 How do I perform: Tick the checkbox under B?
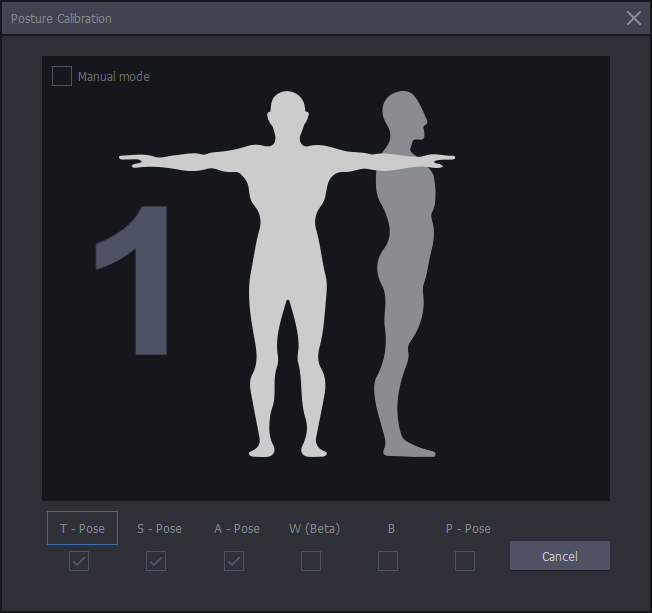pyautogui.click(x=388, y=561)
